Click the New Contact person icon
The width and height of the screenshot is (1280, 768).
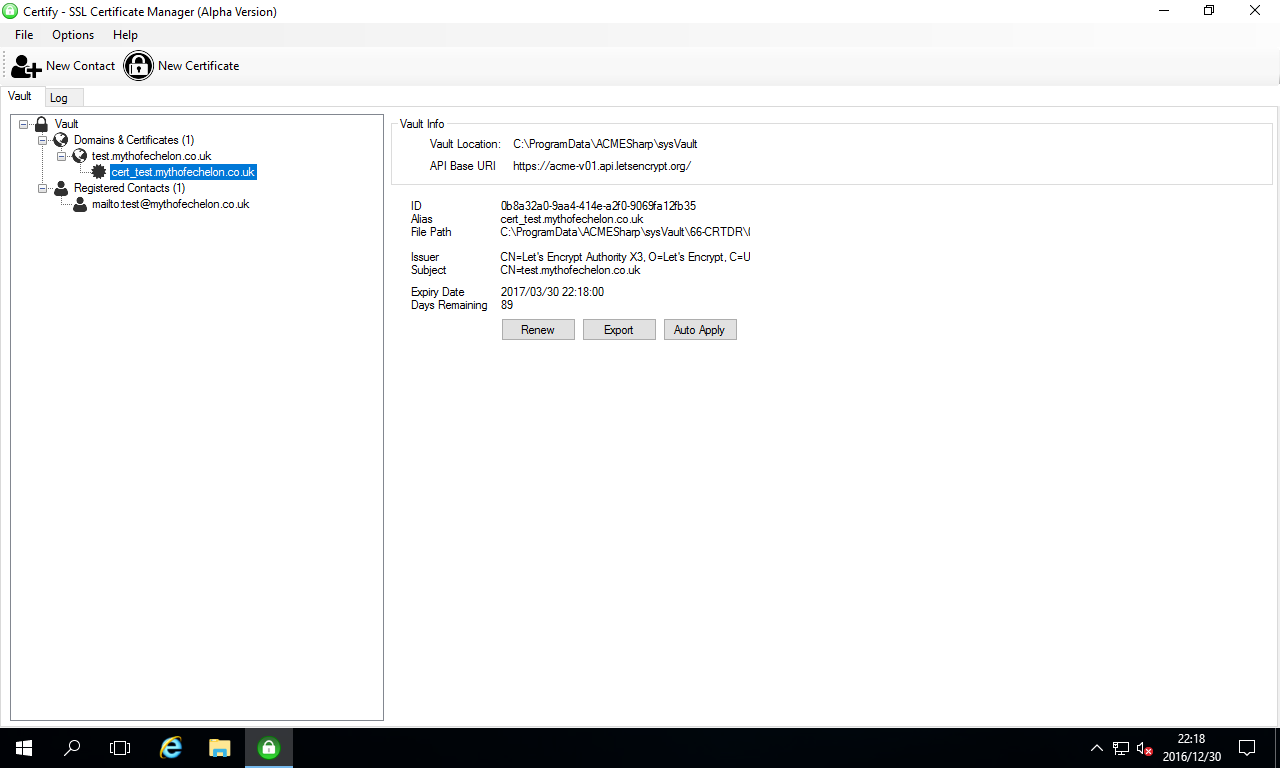(x=26, y=66)
